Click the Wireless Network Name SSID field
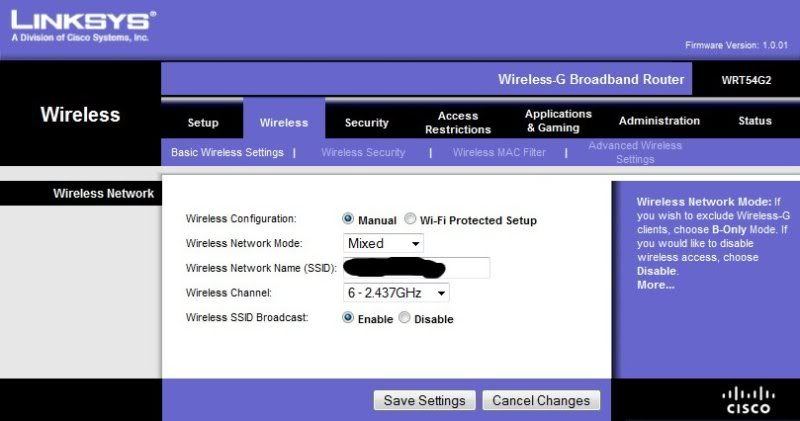Screen dimensions: 800x421 [416, 268]
